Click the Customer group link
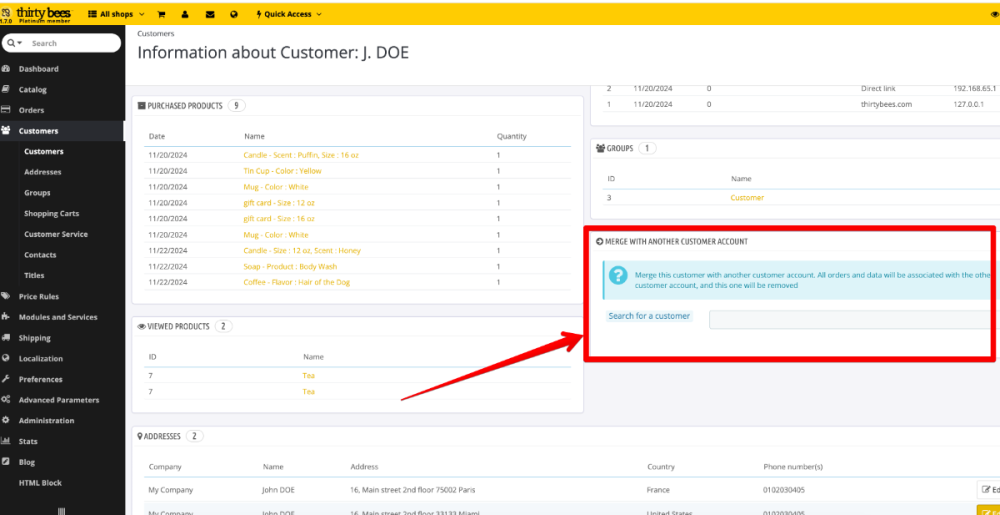The image size is (1000, 515). pos(747,198)
